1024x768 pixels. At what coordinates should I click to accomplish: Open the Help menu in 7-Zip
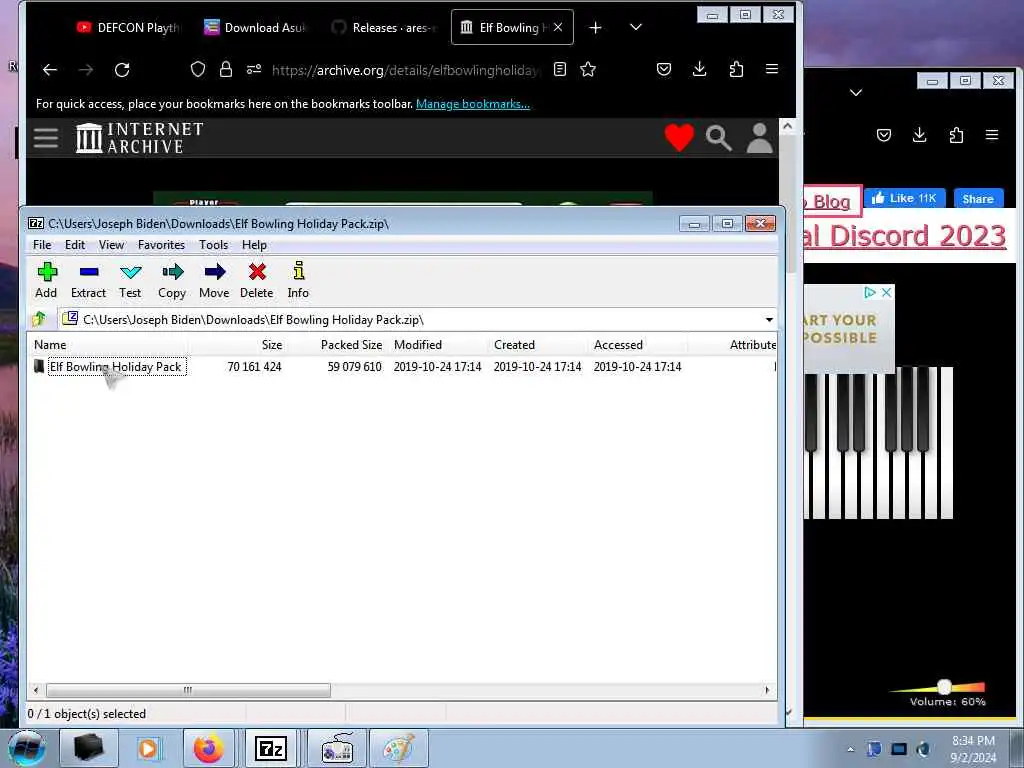tap(254, 245)
